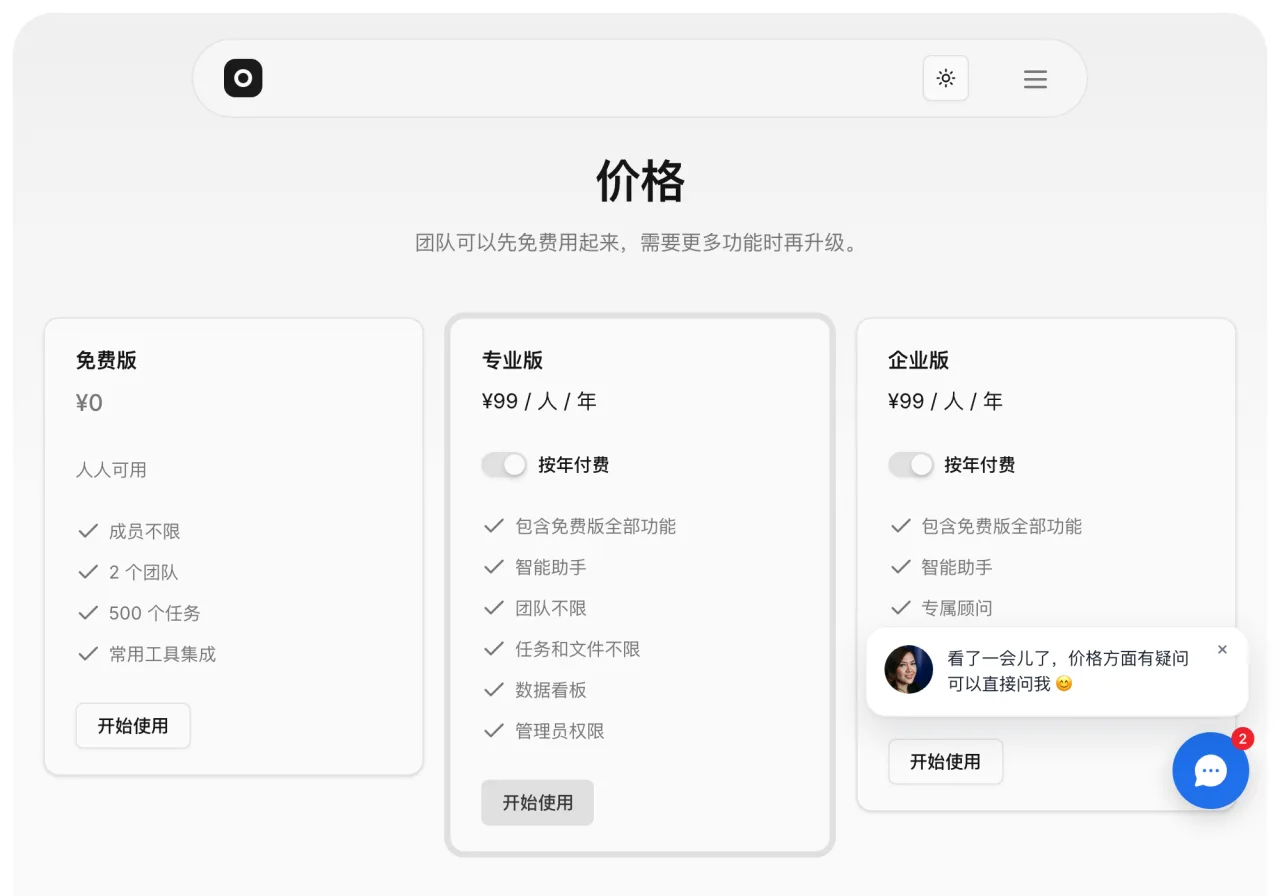Close the chat message popup
The width and height of the screenshot is (1280, 896).
[1222, 650]
